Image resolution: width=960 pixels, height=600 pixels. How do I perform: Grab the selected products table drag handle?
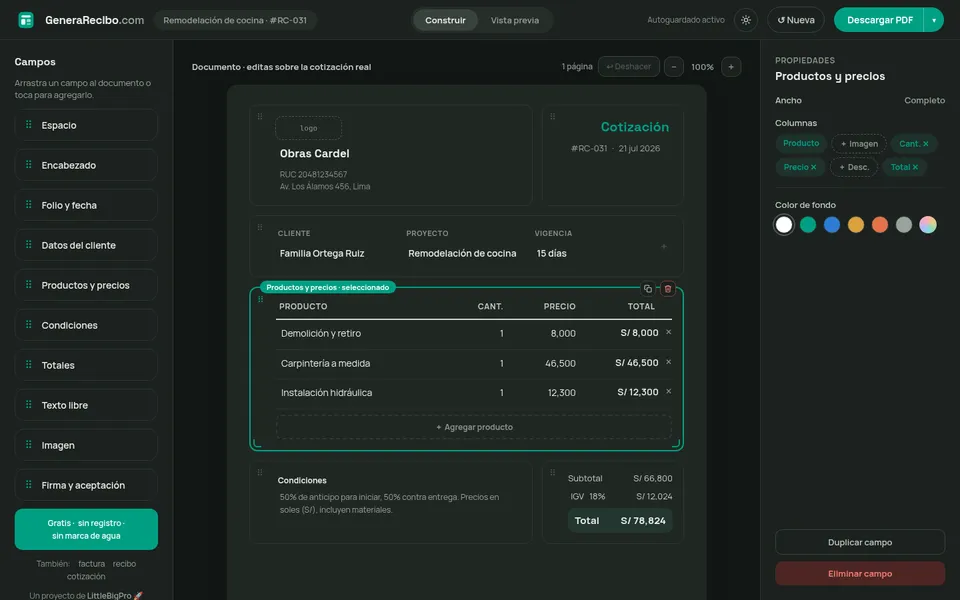click(x=260, y=299)
